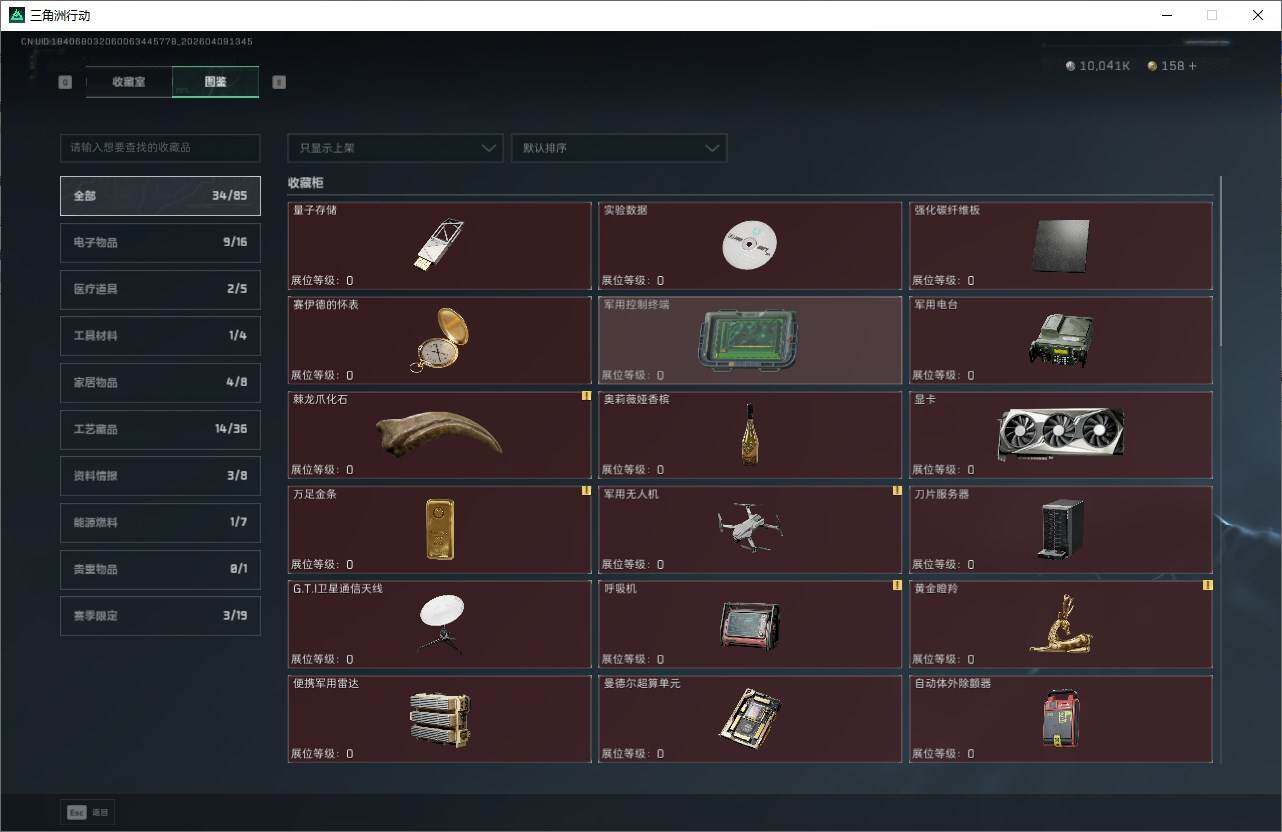Click the 14/36 count in 工艺藏品 row
The width and height of the screenshot is (1282, 832).
[x=231, y=429]
